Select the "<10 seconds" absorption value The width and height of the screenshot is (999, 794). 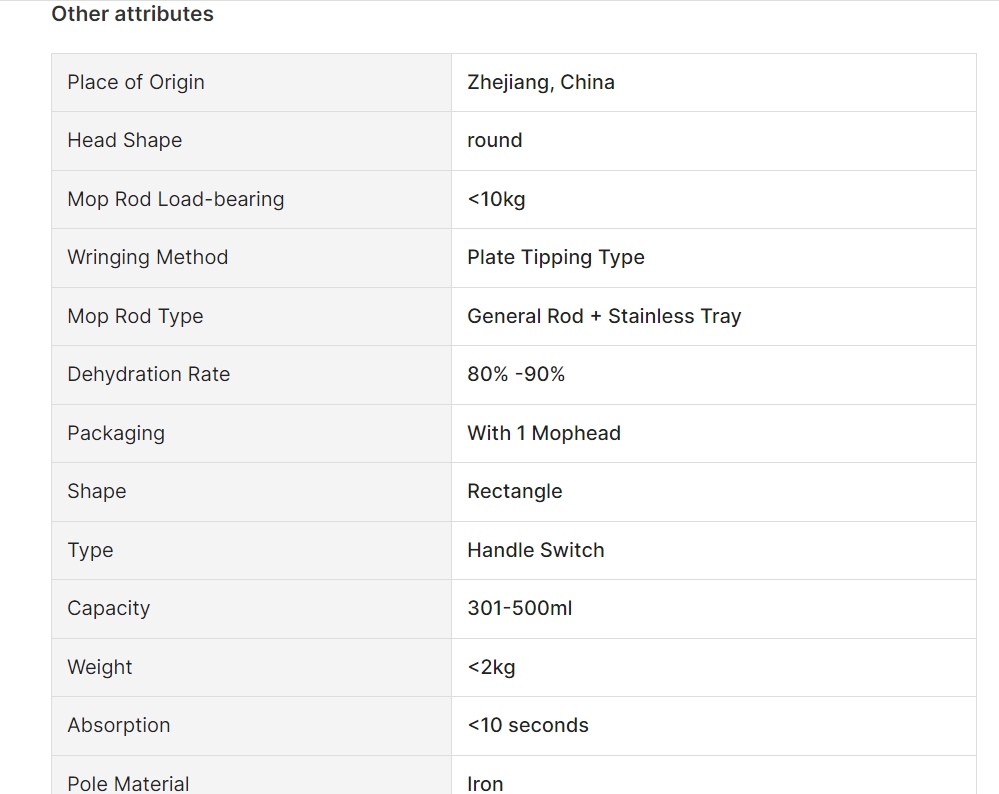(x=528, y=725)
